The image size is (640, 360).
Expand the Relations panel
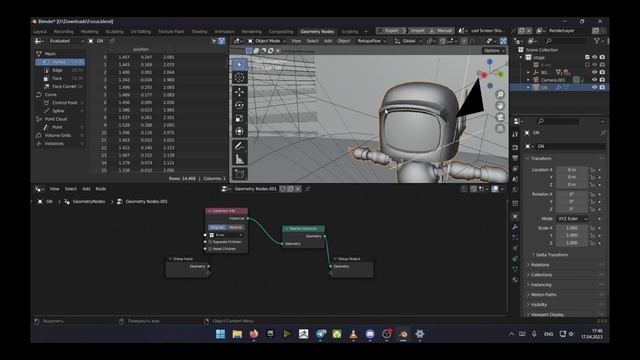point(565,265)
